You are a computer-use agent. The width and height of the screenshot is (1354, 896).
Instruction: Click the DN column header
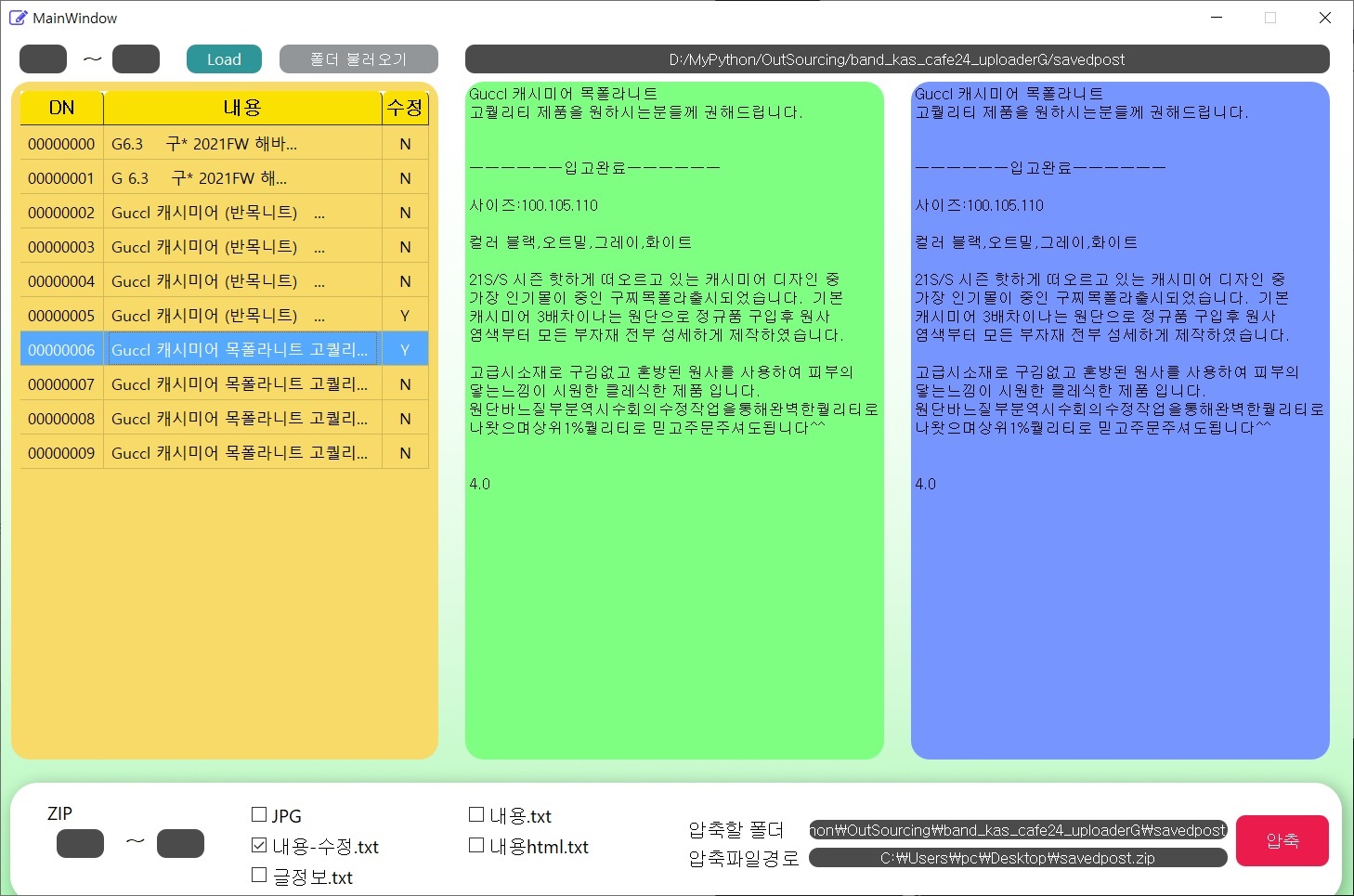click(60, 107)
